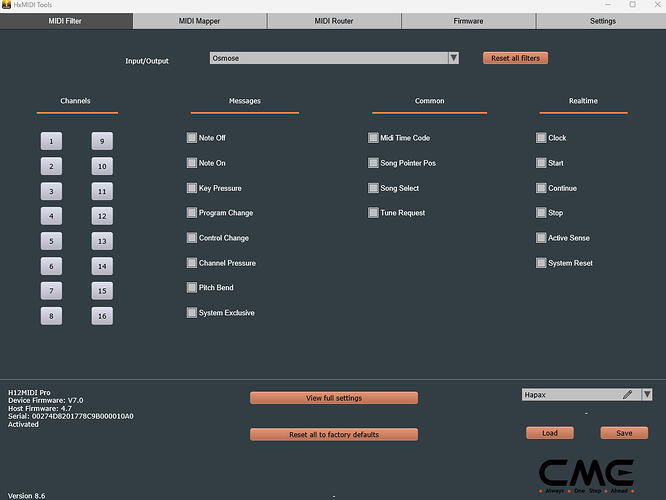Tick the Stop realtime checkbox

click(x=541, y=212)
